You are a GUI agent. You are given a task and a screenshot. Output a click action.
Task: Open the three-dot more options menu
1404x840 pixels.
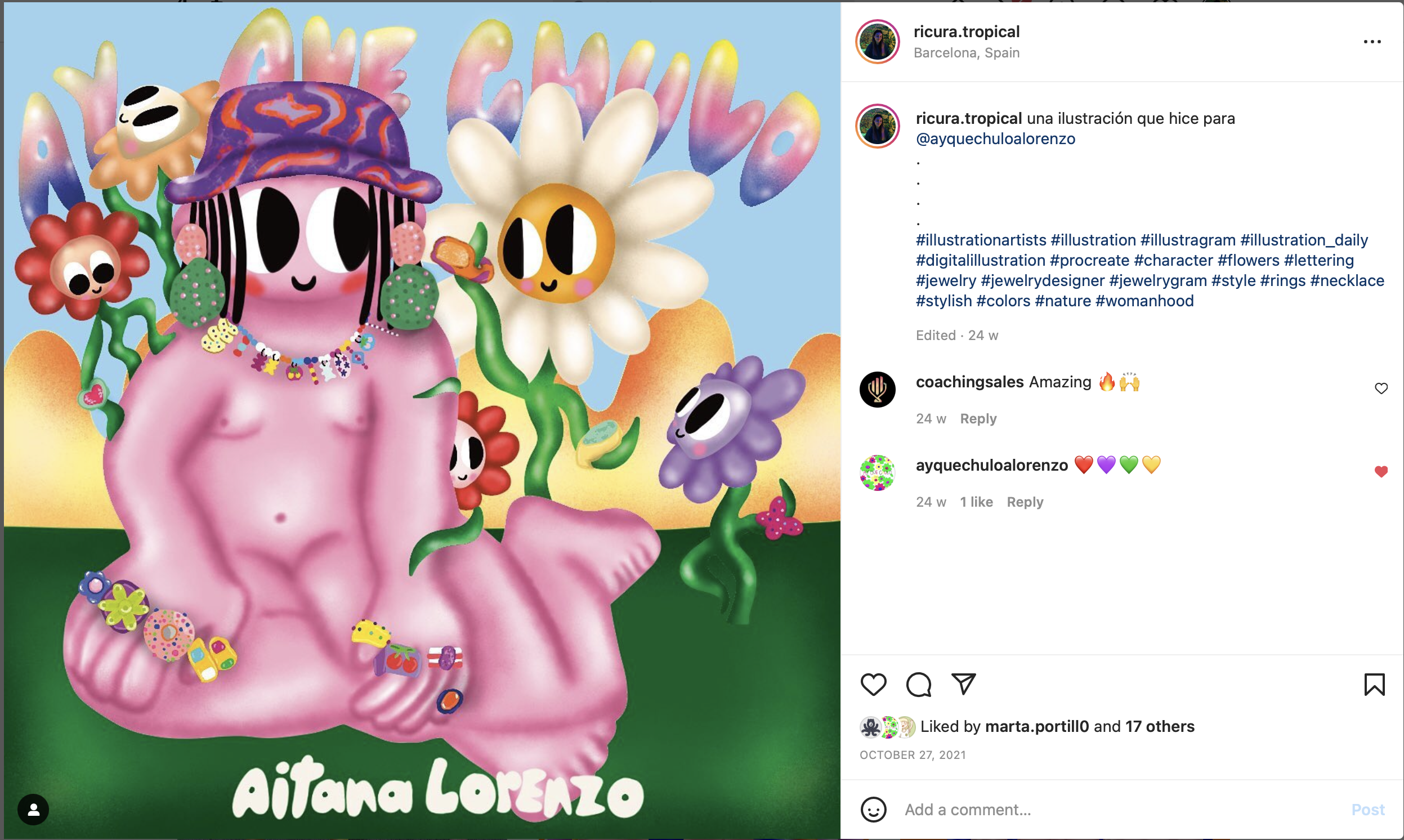tap(1372, 42)
